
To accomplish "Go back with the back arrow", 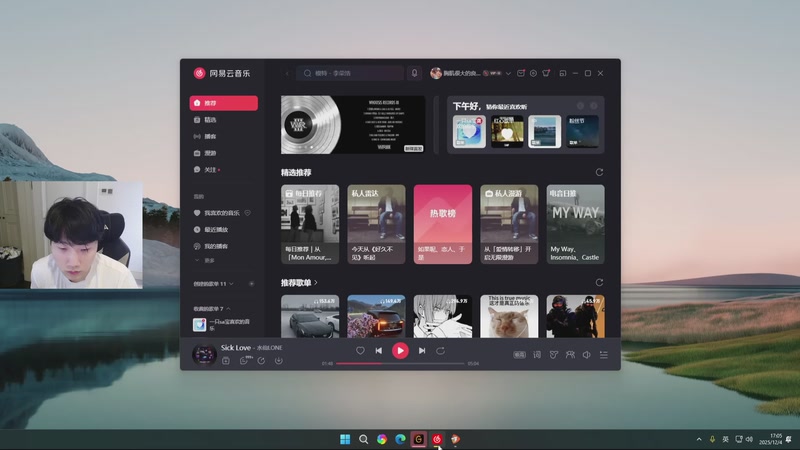I will coord(287,73).
